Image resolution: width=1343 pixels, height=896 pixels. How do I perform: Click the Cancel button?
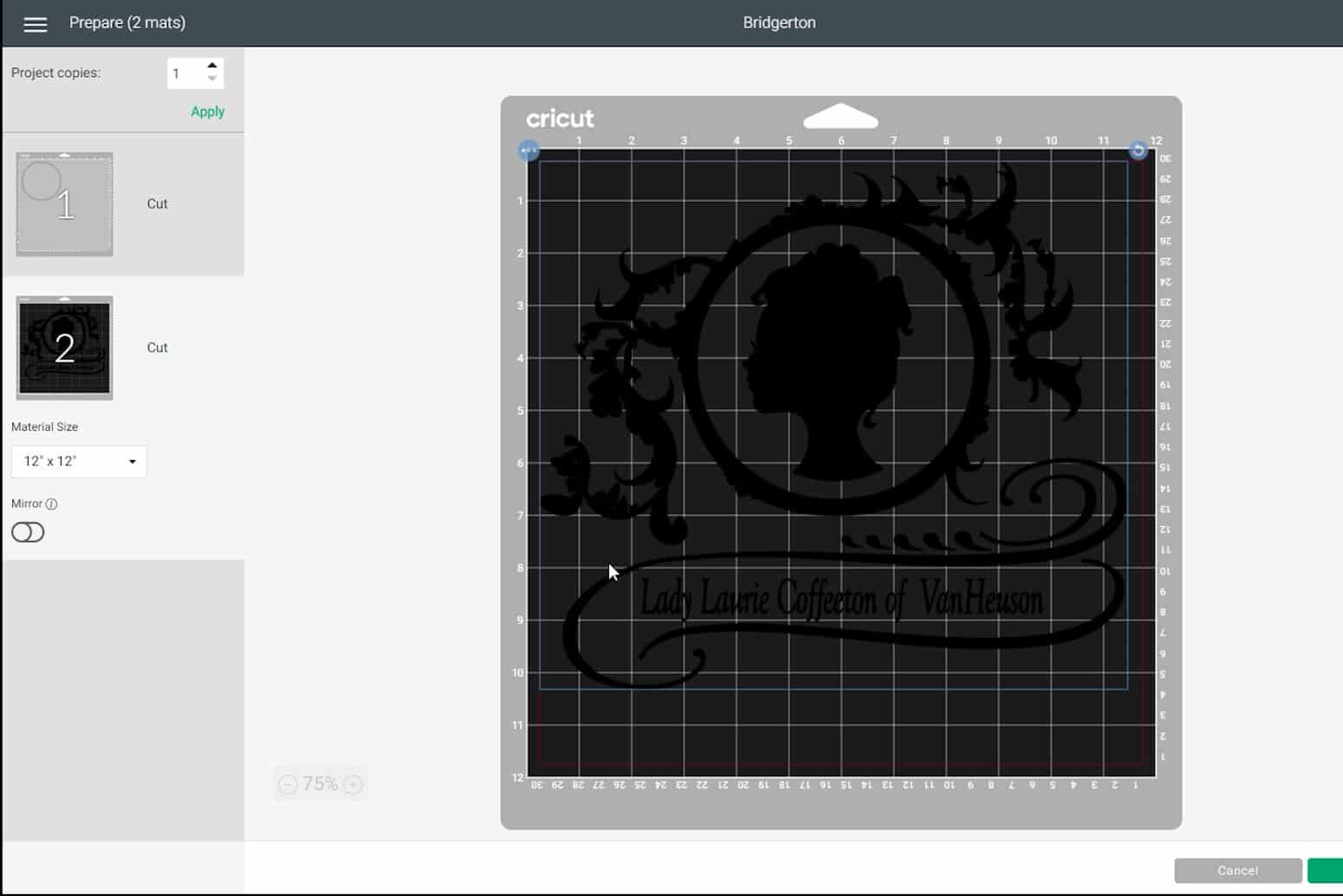tap(1237, 871)
